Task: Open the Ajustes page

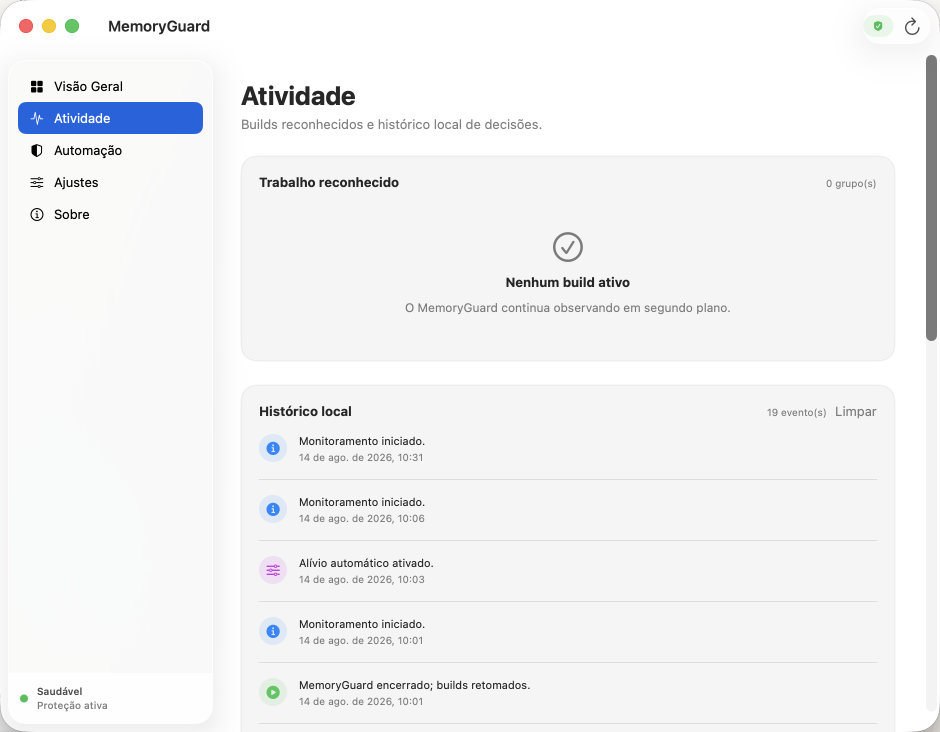Action: 110,182
